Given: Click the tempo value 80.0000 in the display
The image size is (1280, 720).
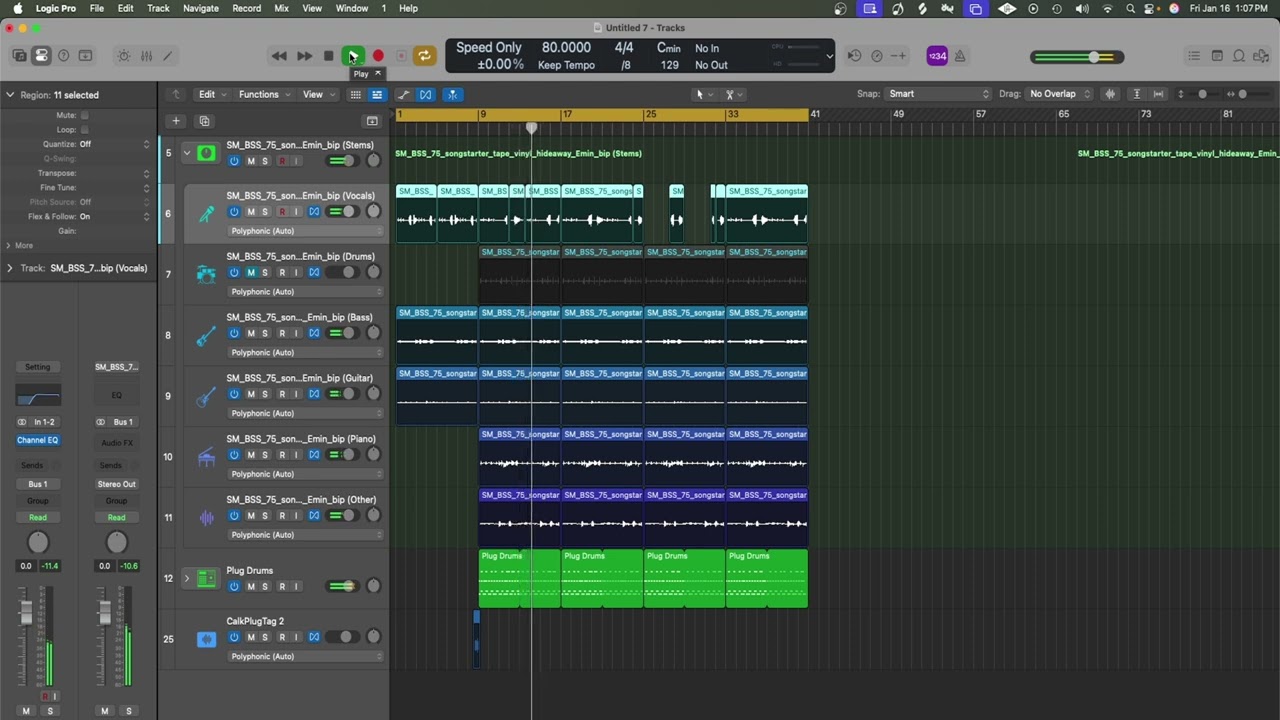Looking at the screenshot, I should (x=566, y=48).
